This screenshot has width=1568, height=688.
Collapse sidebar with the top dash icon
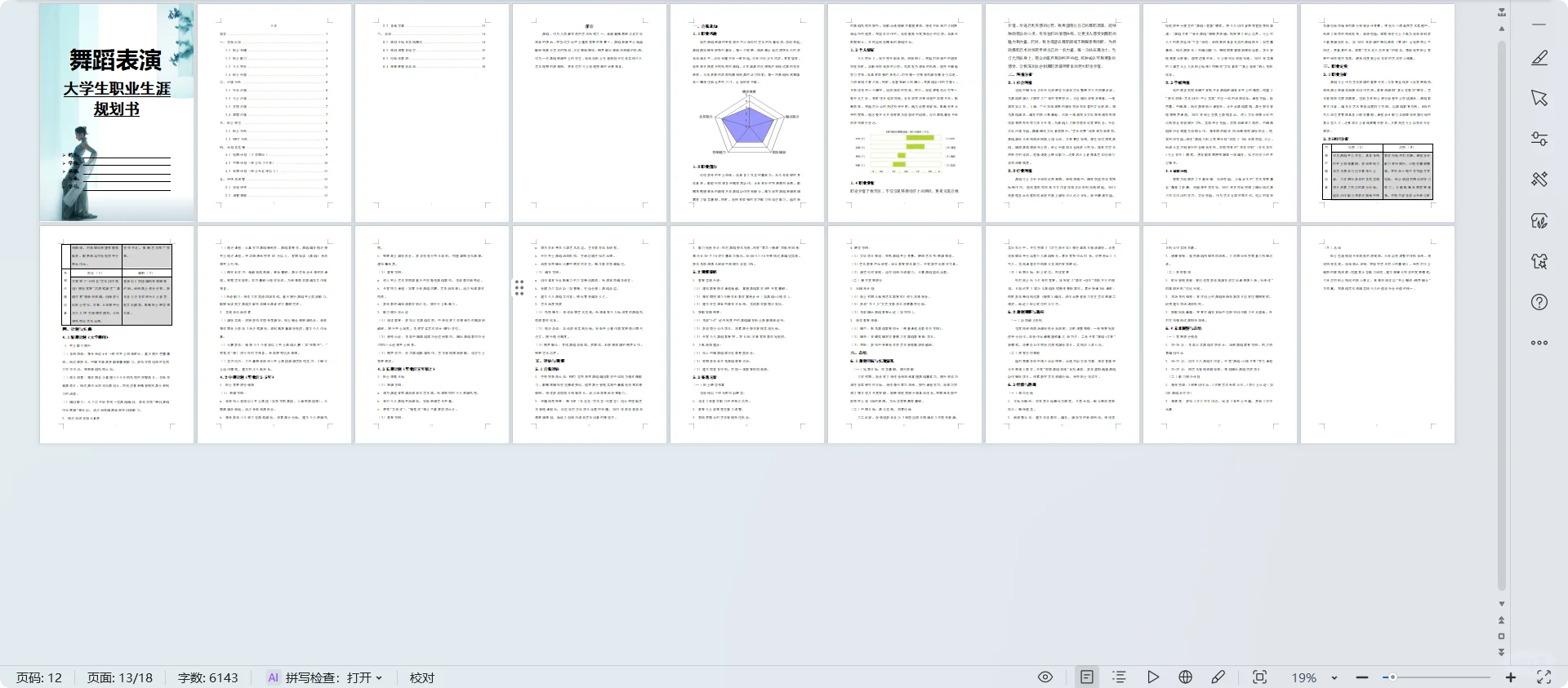click(x=1539, y=24)
